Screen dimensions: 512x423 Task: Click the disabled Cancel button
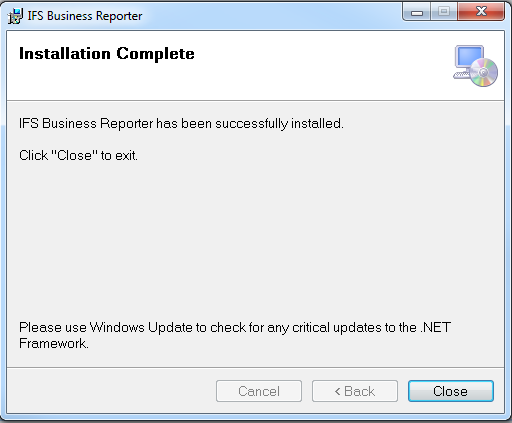coord(259,391)
